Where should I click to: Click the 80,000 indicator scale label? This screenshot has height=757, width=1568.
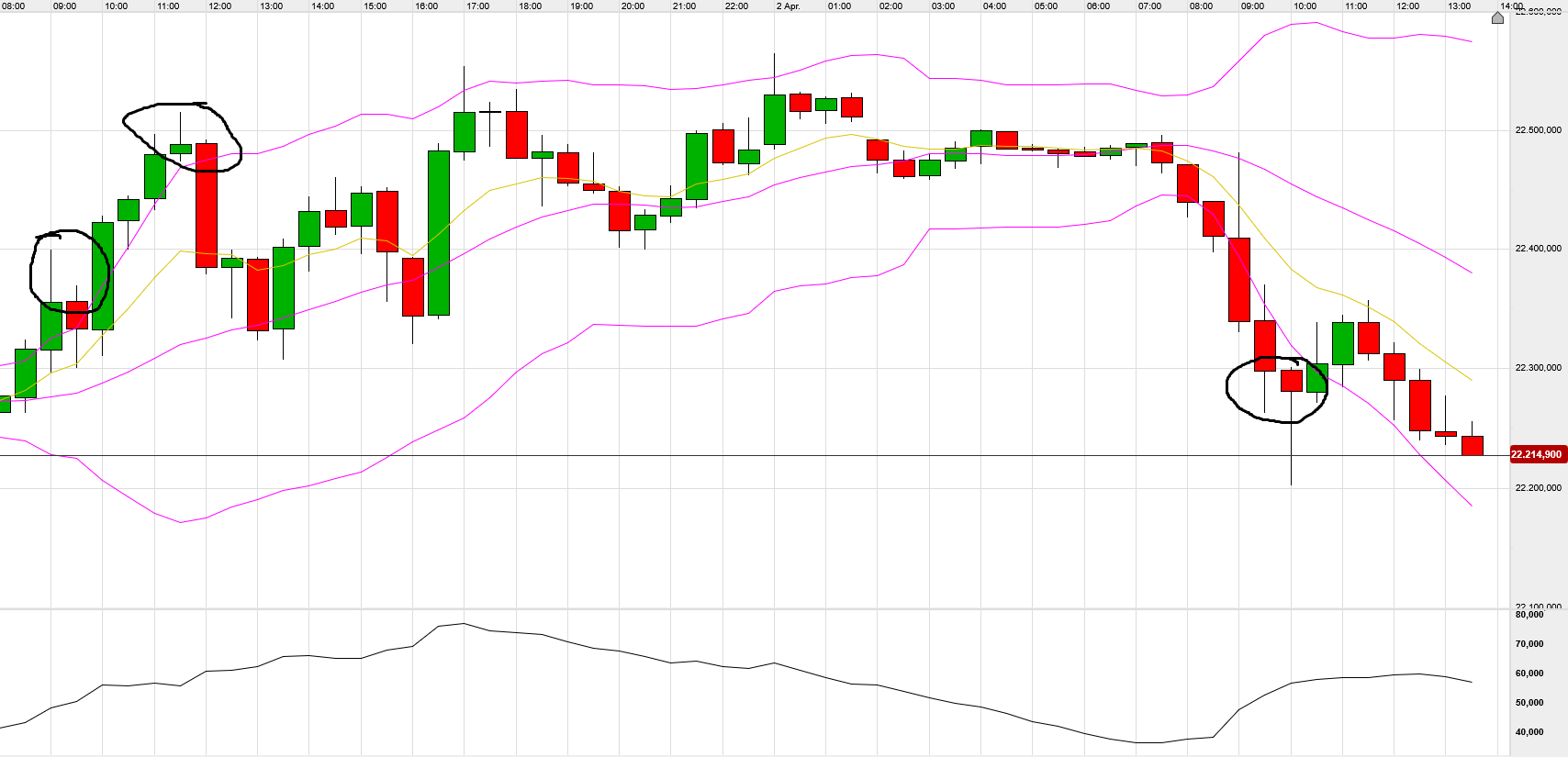coord(1529,615)
